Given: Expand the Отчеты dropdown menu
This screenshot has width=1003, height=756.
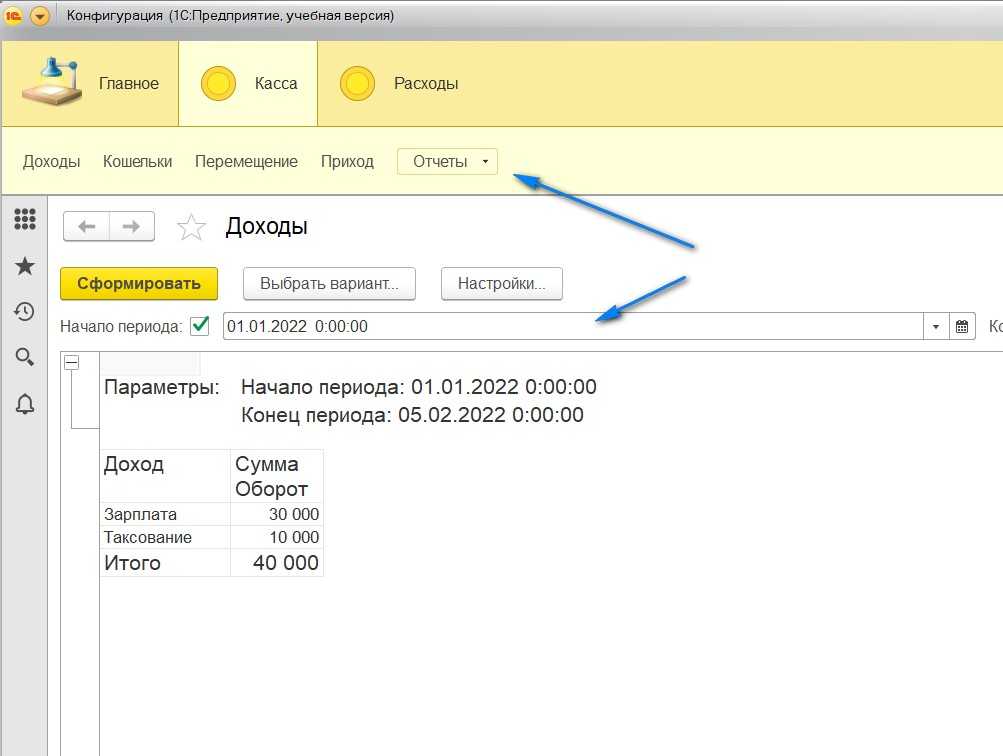Looking at the screenshot, I should 447,161.
